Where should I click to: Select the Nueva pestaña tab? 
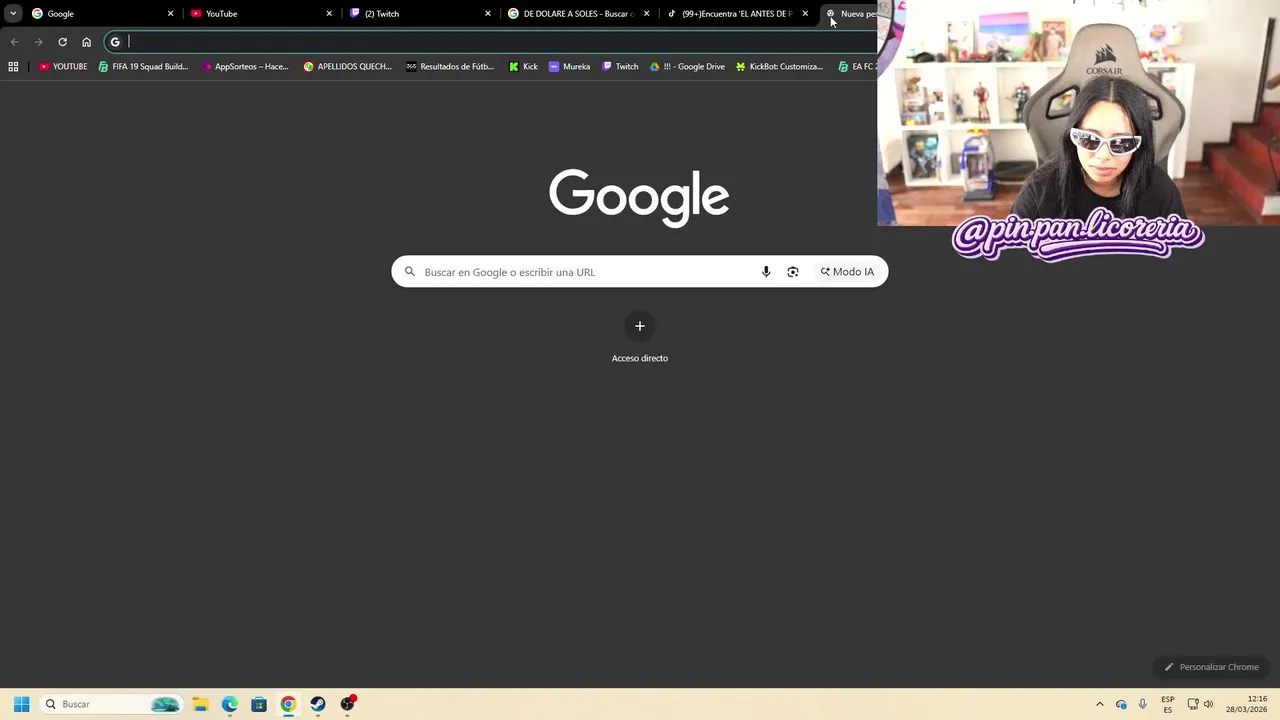(x=850, y=14)
